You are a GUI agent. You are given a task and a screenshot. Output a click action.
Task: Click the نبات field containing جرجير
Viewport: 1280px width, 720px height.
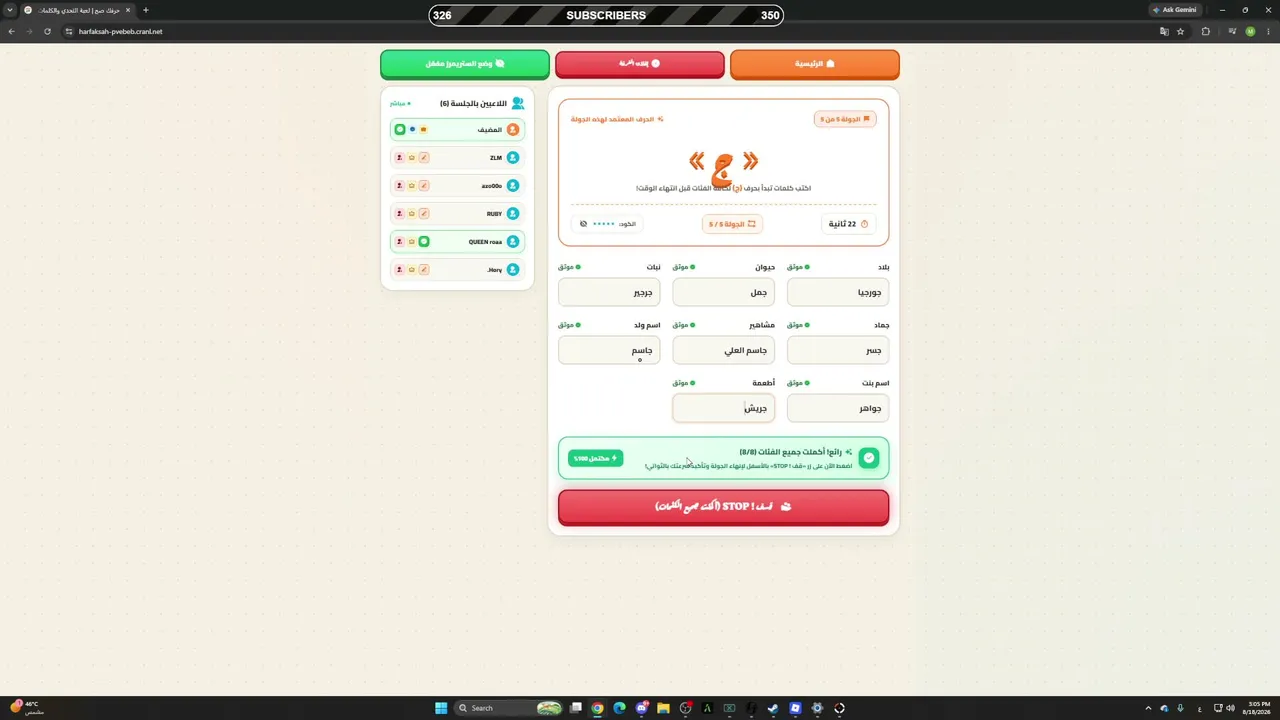[x=609, y=292]
